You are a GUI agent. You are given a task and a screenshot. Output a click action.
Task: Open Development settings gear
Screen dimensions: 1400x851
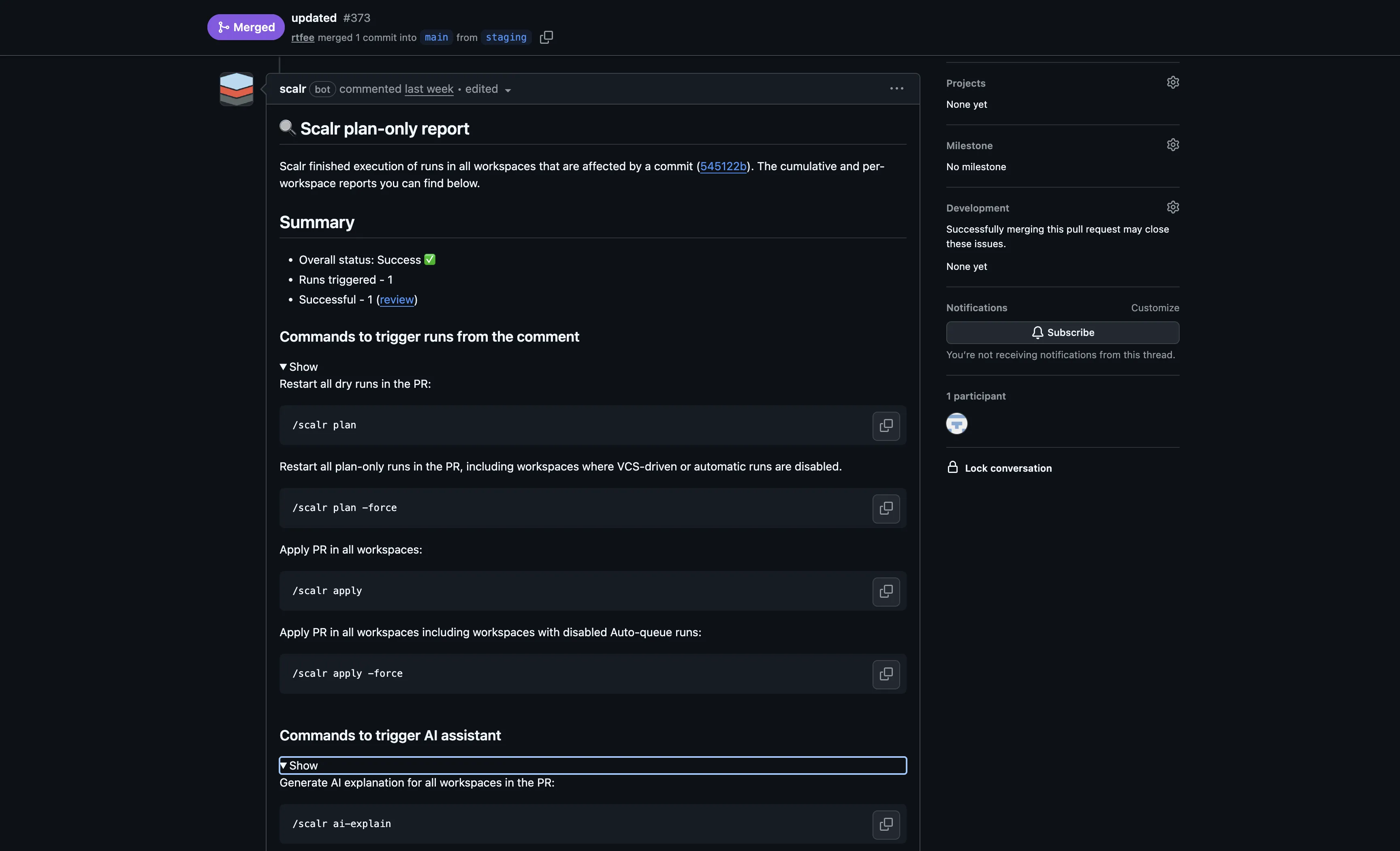pos(1173,207)
